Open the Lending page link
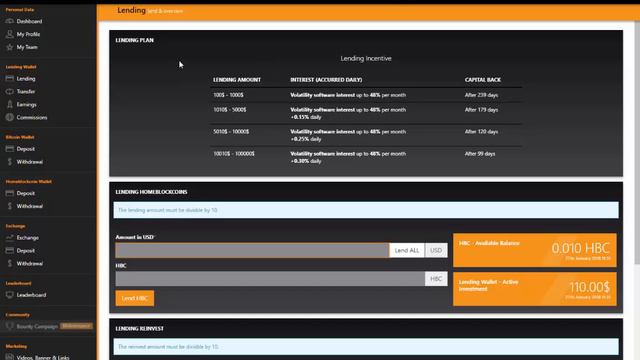This screenshot has width=640, height=360. click(26, 78)
